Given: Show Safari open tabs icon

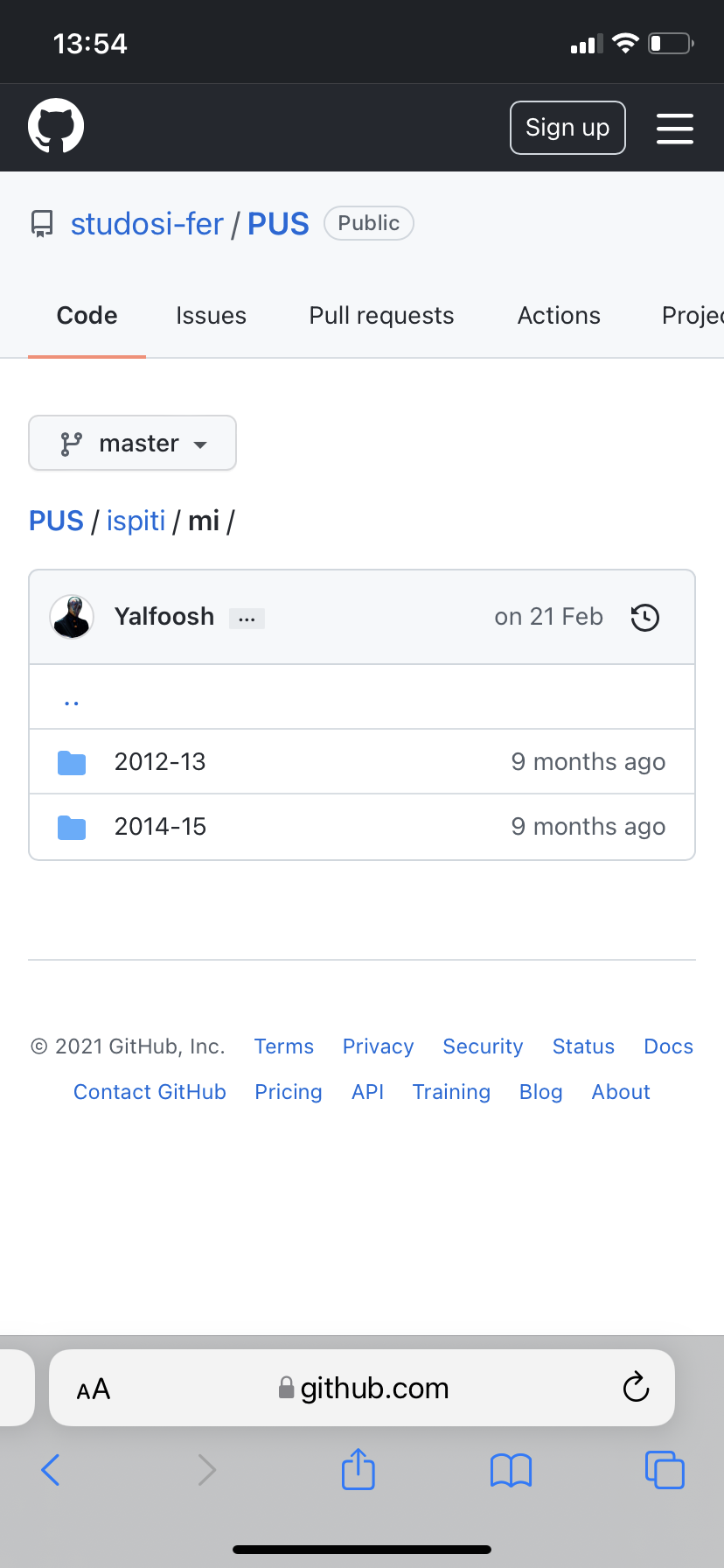Looking at the screenshot, I should tap(665, 1469).
